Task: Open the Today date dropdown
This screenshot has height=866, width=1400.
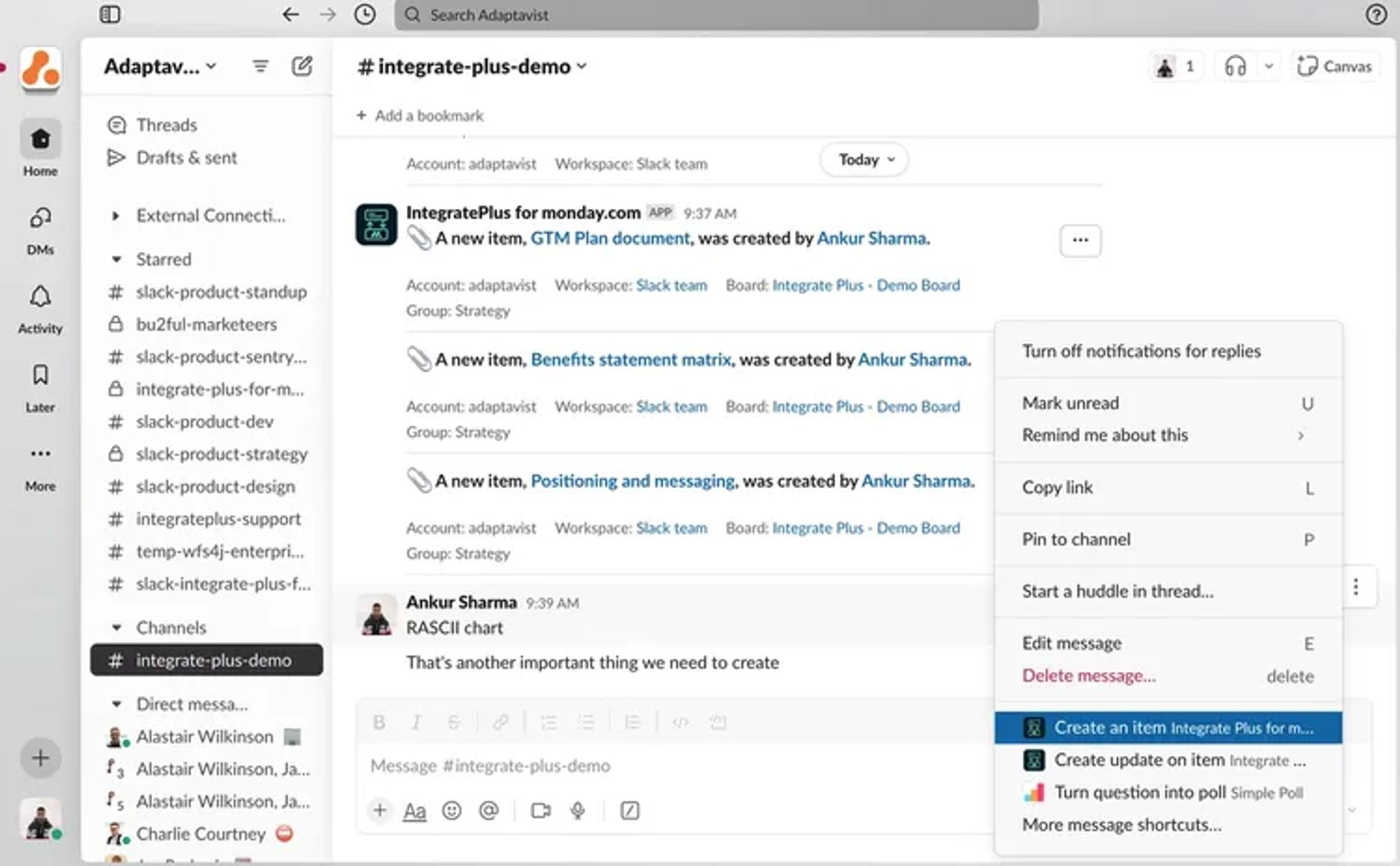Action: [865, 160]
